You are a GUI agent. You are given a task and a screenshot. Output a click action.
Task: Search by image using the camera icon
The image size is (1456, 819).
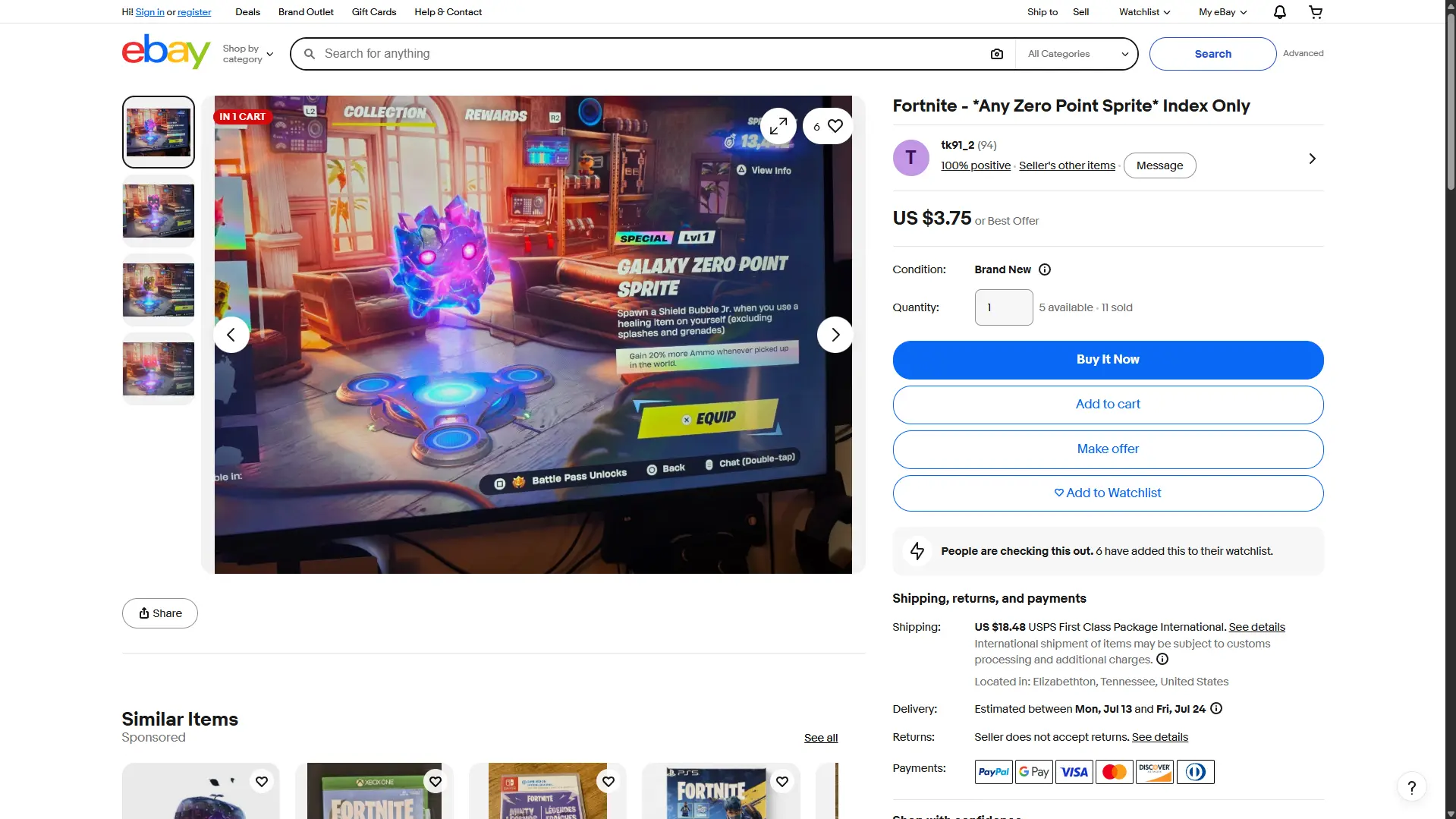click(x=997, y=54)
